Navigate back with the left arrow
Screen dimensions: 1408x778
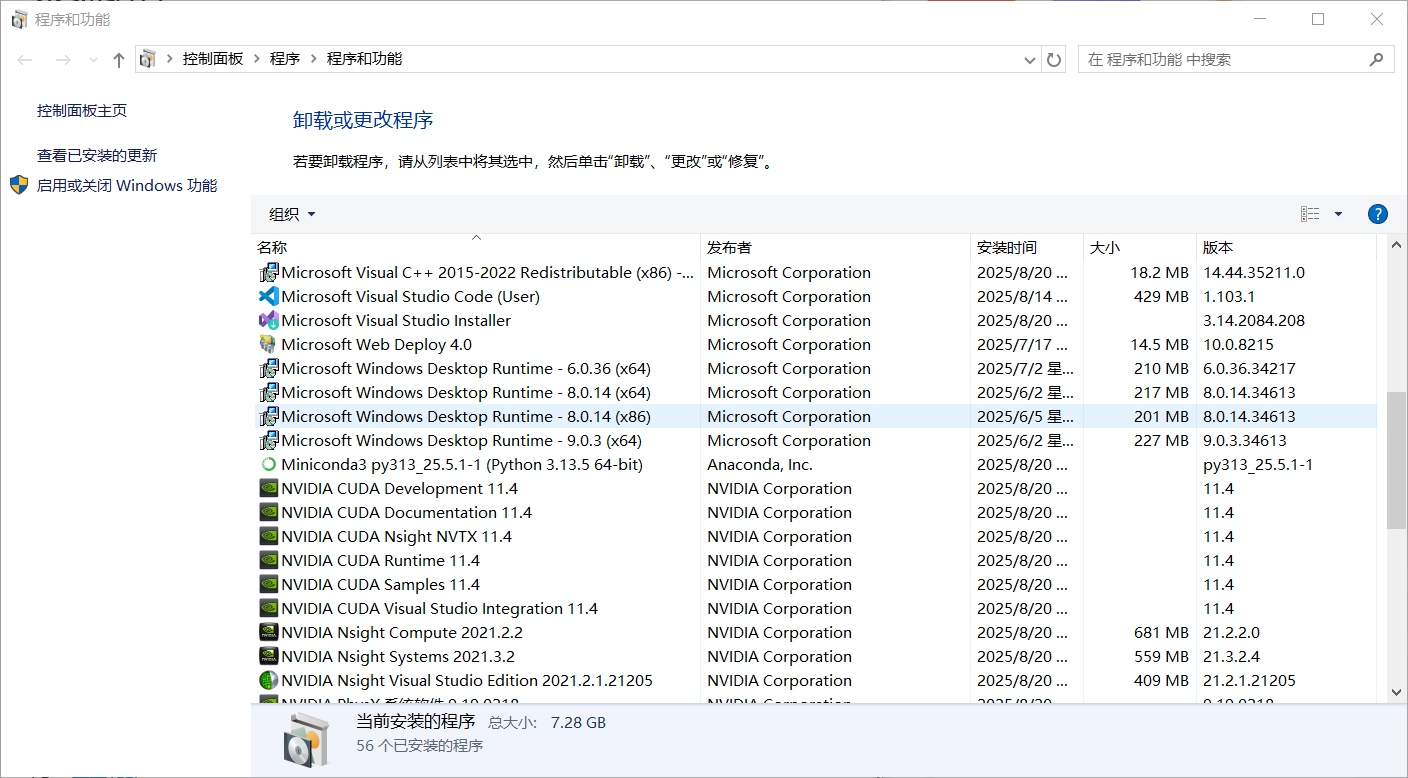point(25,60)
